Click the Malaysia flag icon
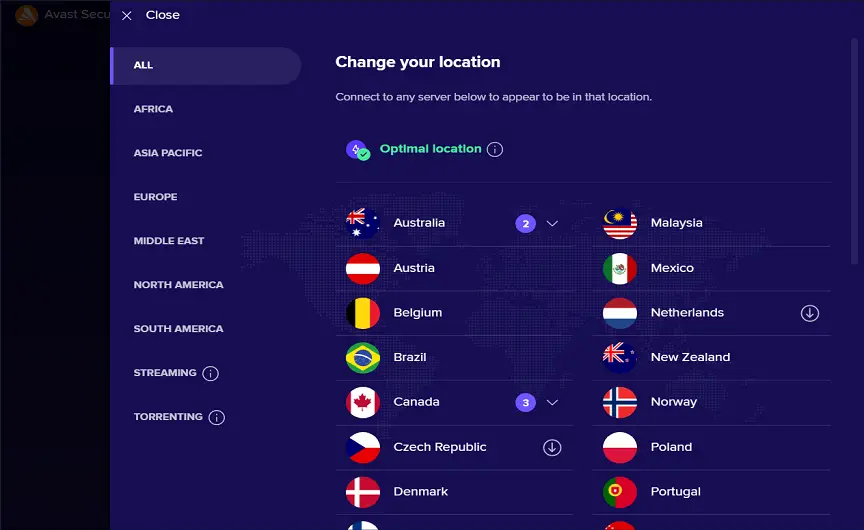The height and width of the screenshot is (530, 864). click(620, 223)
